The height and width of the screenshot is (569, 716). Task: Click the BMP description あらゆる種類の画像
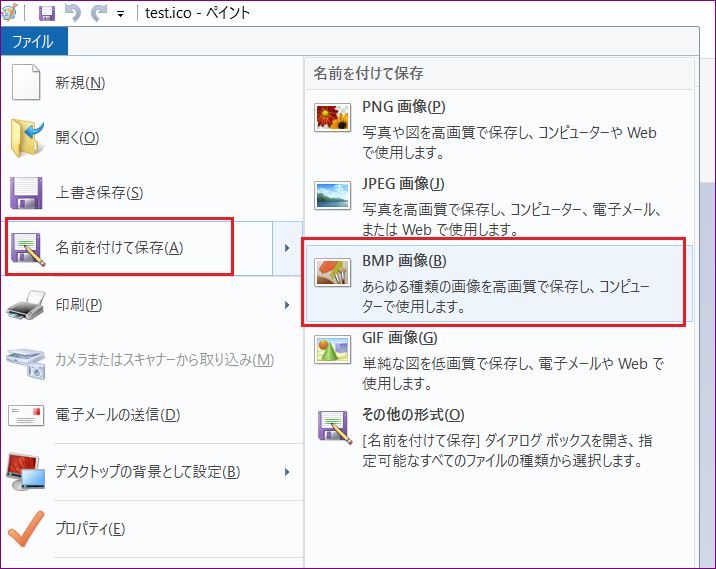click(505, 297)
